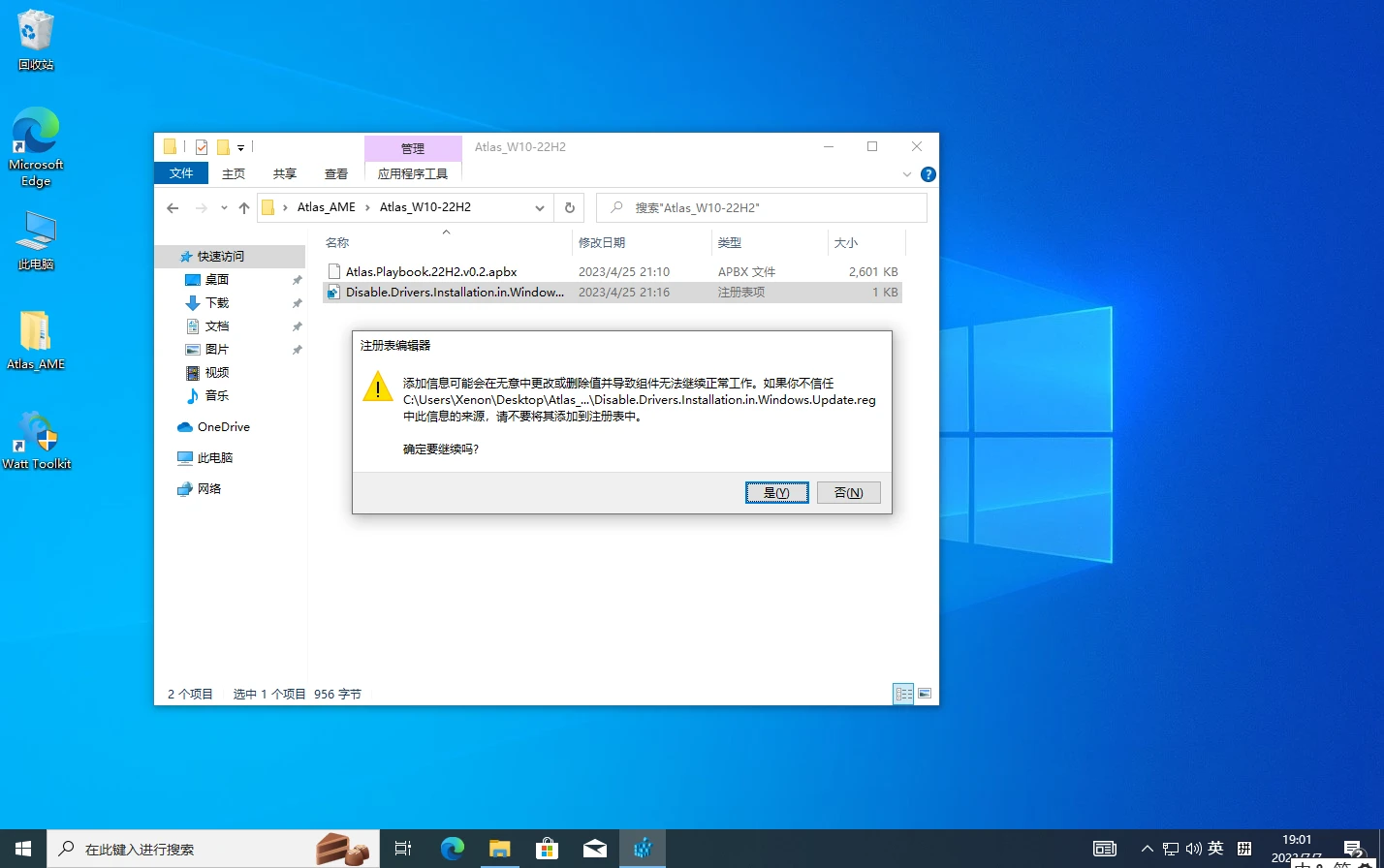Viewport: 1384px width, 868px height.
Task: Go up one folder level in Explorer
Action: pos(244,207)
